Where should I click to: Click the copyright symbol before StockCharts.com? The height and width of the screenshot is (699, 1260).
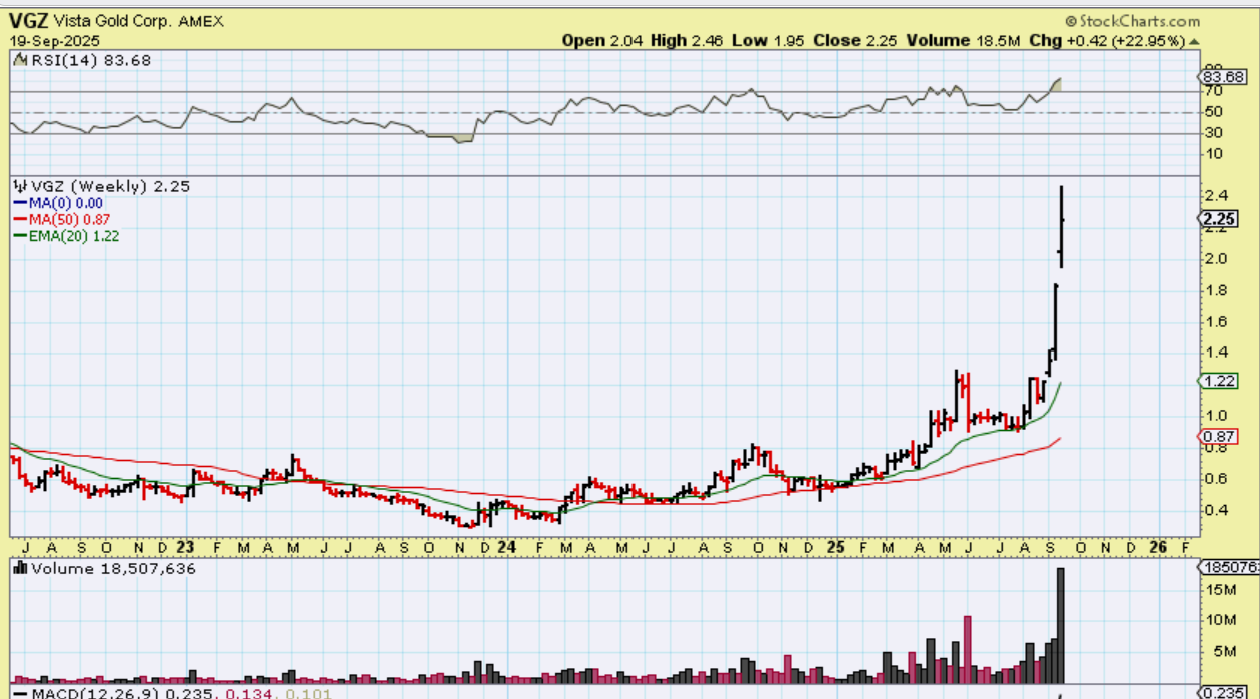[1071, 21]
